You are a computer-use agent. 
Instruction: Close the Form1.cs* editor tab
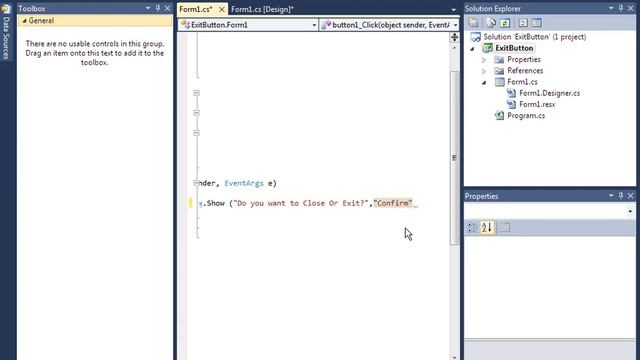click(x=222, y=9)
